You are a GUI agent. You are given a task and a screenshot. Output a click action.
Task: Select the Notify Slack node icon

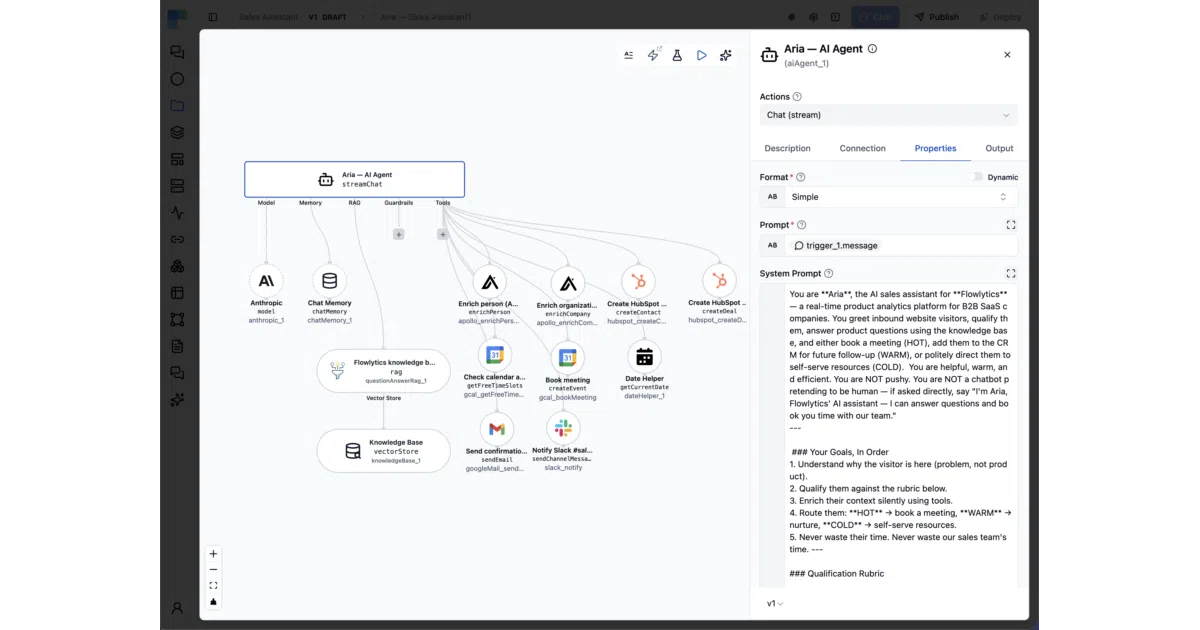563,429
